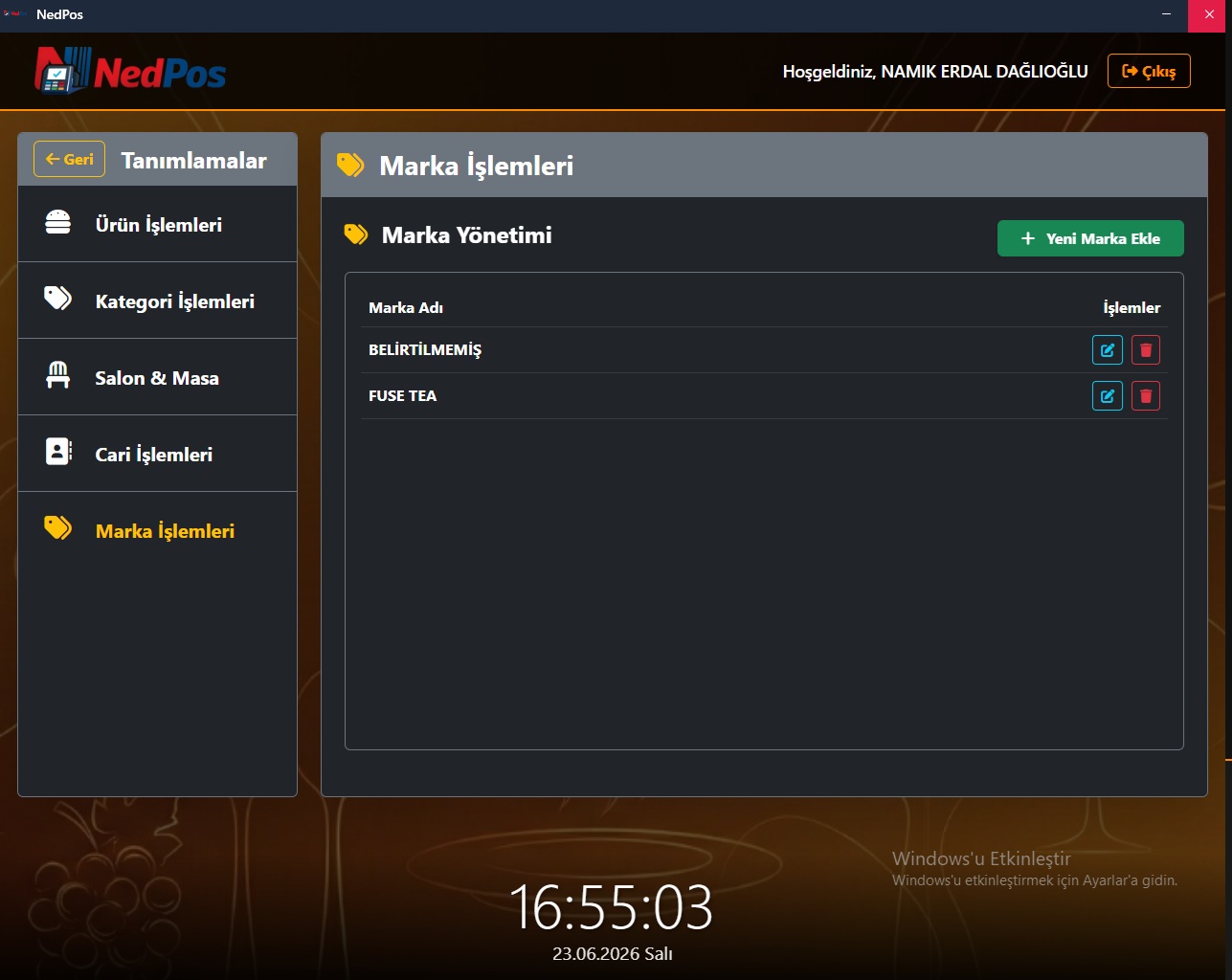Open Cari İşlemleri section
The height and width of the screenshot is (980, 1232).
pyautogui.click(x=158, y=454)
